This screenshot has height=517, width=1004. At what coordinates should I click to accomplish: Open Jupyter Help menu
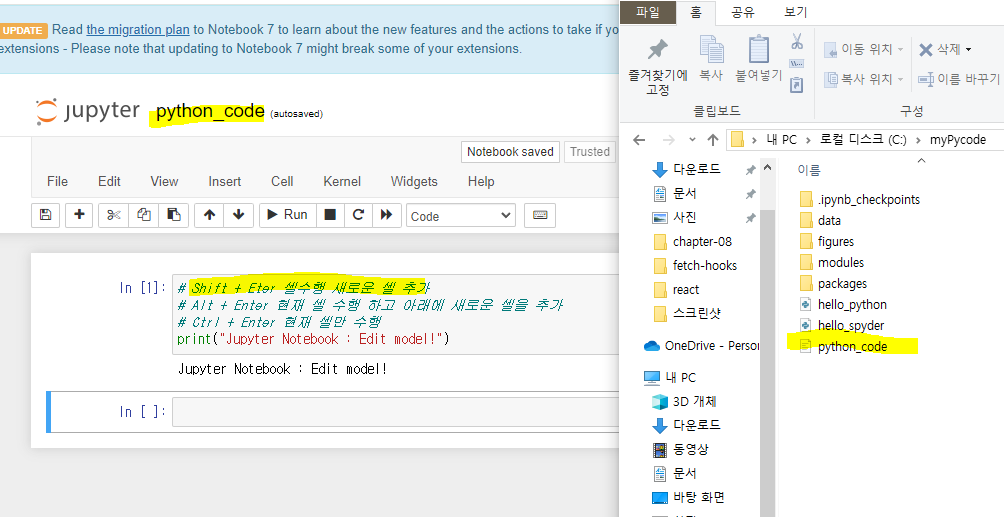coord(481,181)
